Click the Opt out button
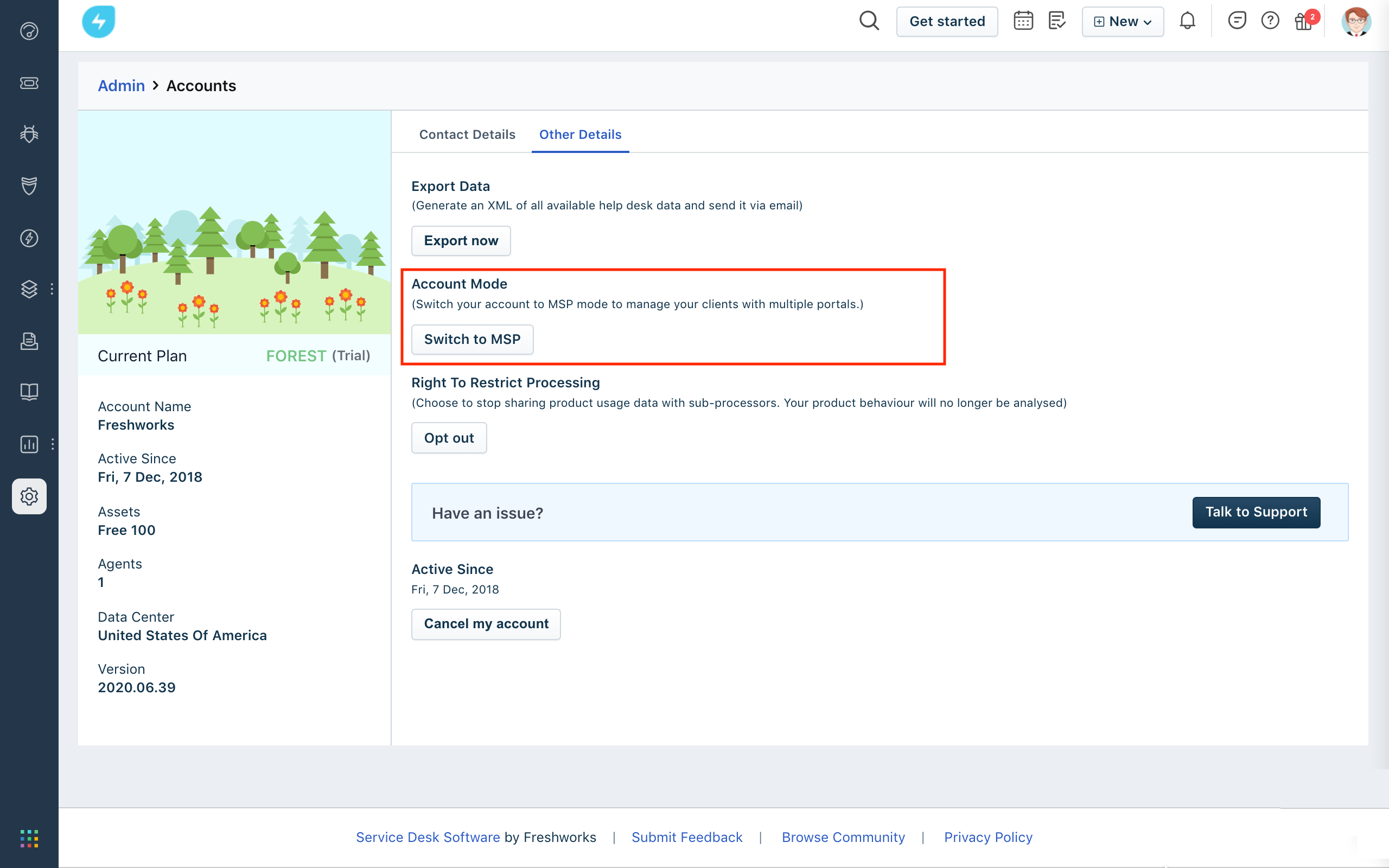The width and height of the screenshot is (1389, 868). [449, 438]
